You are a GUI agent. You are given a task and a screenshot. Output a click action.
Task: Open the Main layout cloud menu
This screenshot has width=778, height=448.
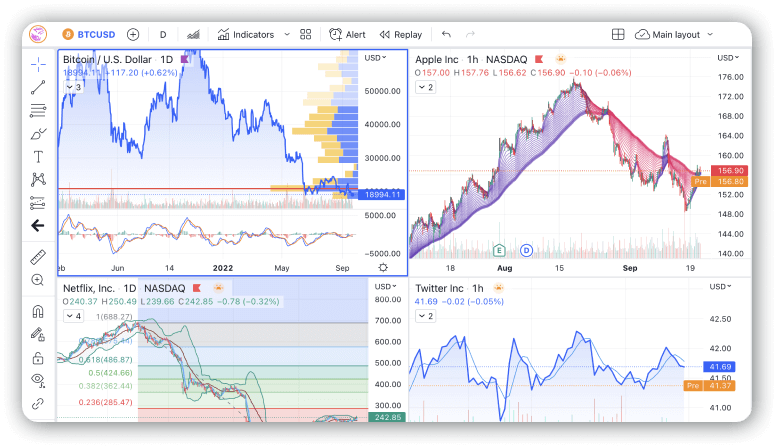tap(667, 34)
